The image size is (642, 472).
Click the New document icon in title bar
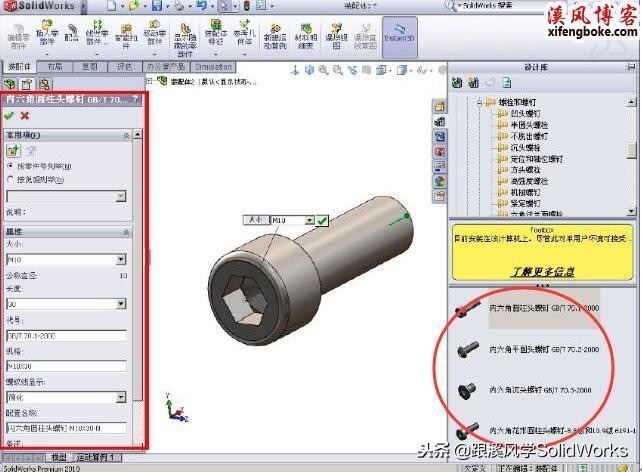[112, 6]
